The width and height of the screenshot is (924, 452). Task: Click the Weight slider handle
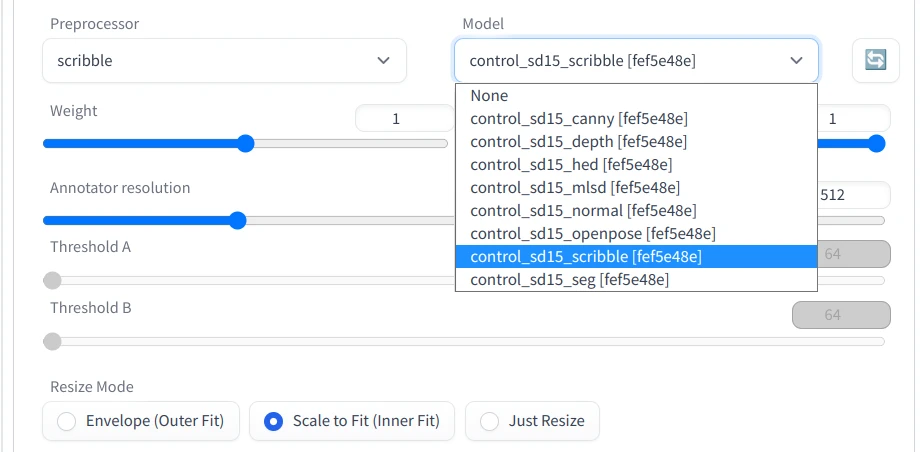246,143
